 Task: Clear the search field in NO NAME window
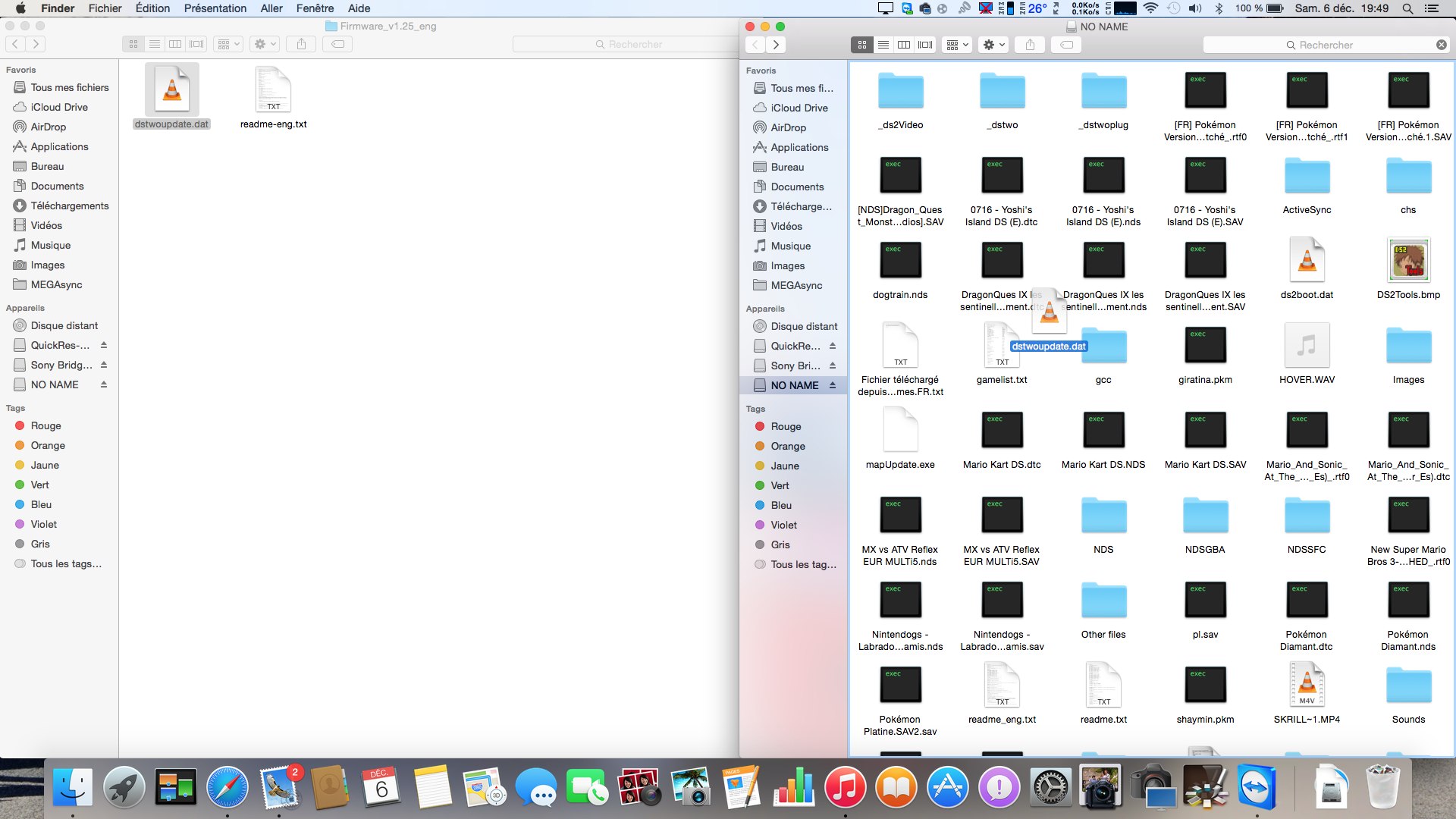pyautogui.click(x=1441, y=45)
